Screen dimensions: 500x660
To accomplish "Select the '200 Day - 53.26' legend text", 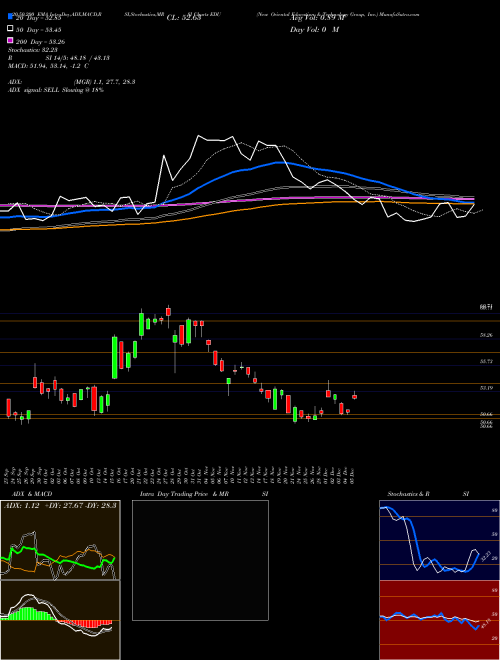I will pos(40,42).
